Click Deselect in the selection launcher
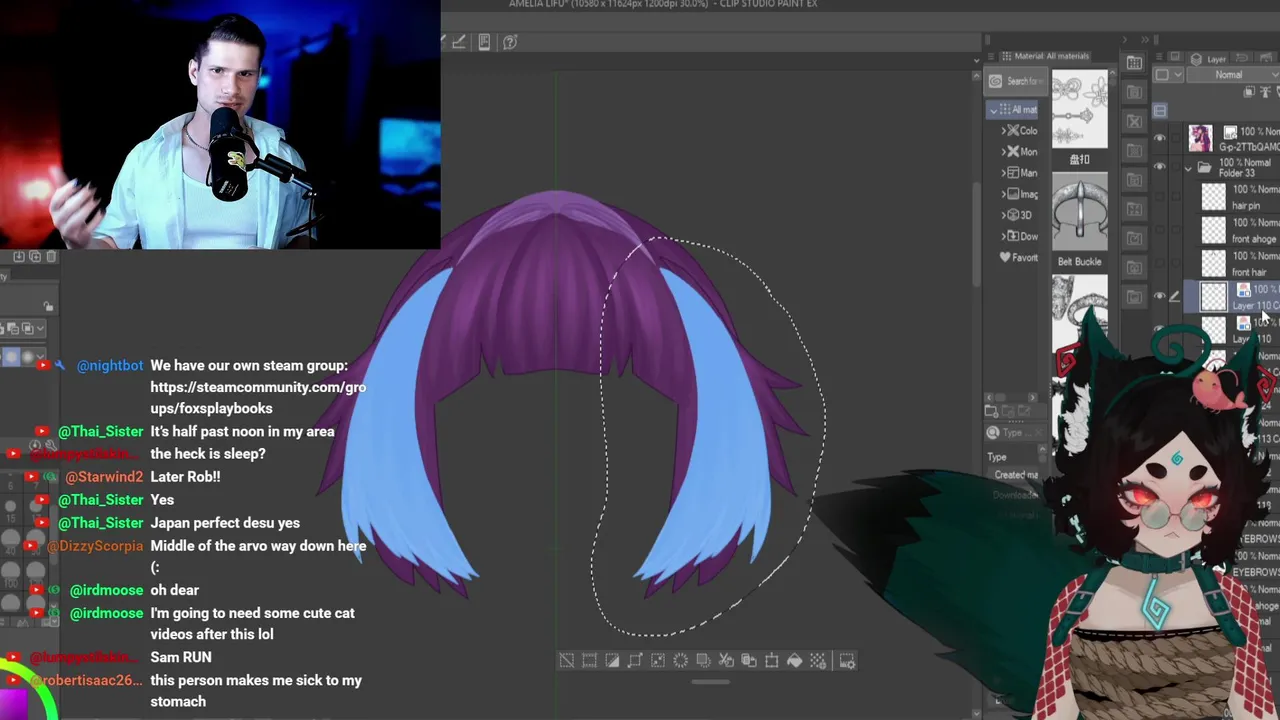Image resolution: width=1280 pixels, height=720 pixels. point(567,661)
